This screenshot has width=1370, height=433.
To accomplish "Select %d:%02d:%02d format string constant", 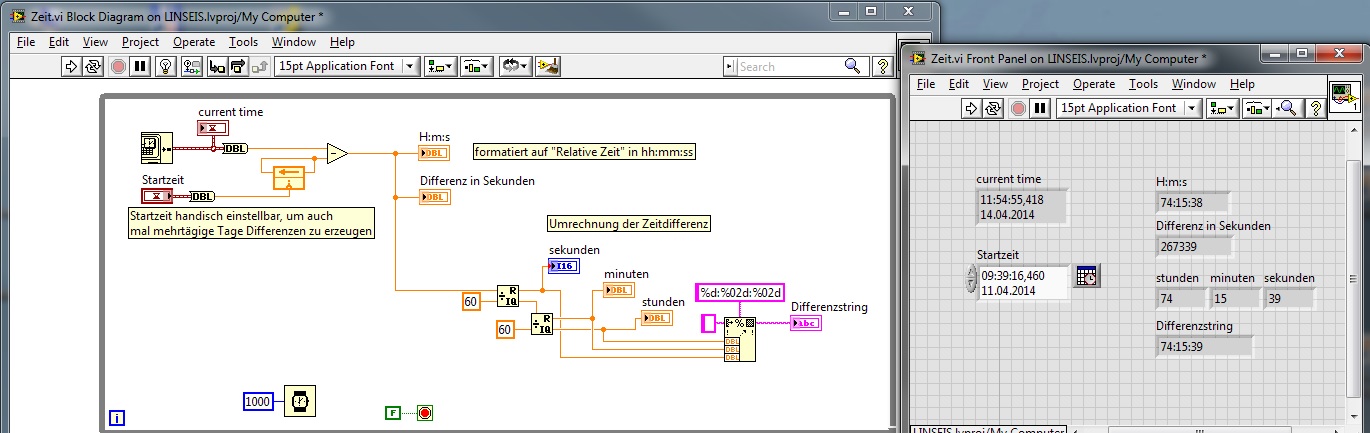I will (x=739, y=293).
